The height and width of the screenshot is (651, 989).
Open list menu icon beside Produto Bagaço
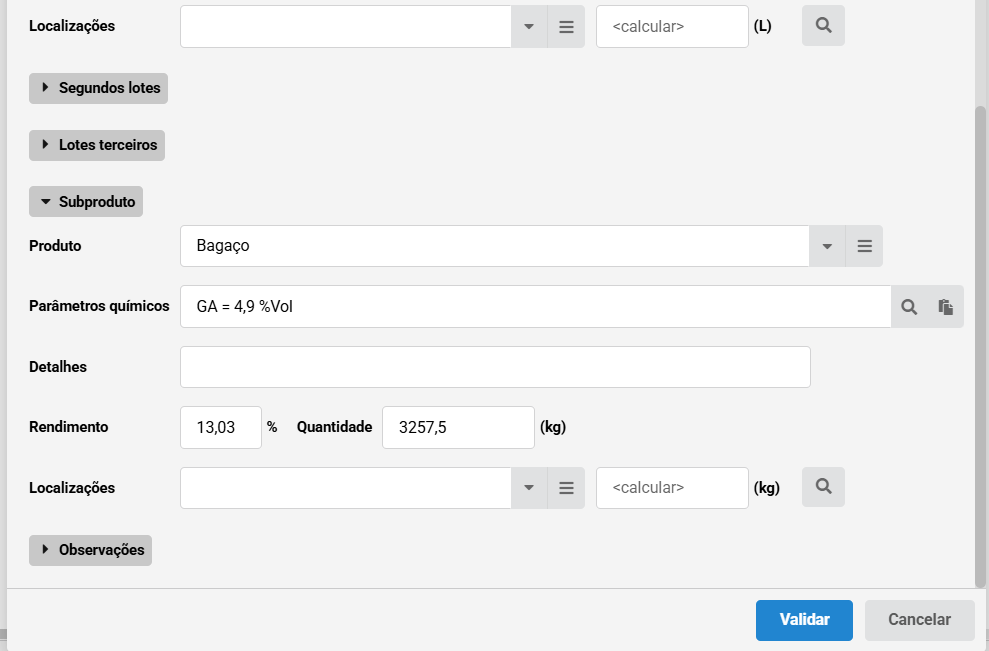point(864,246)
